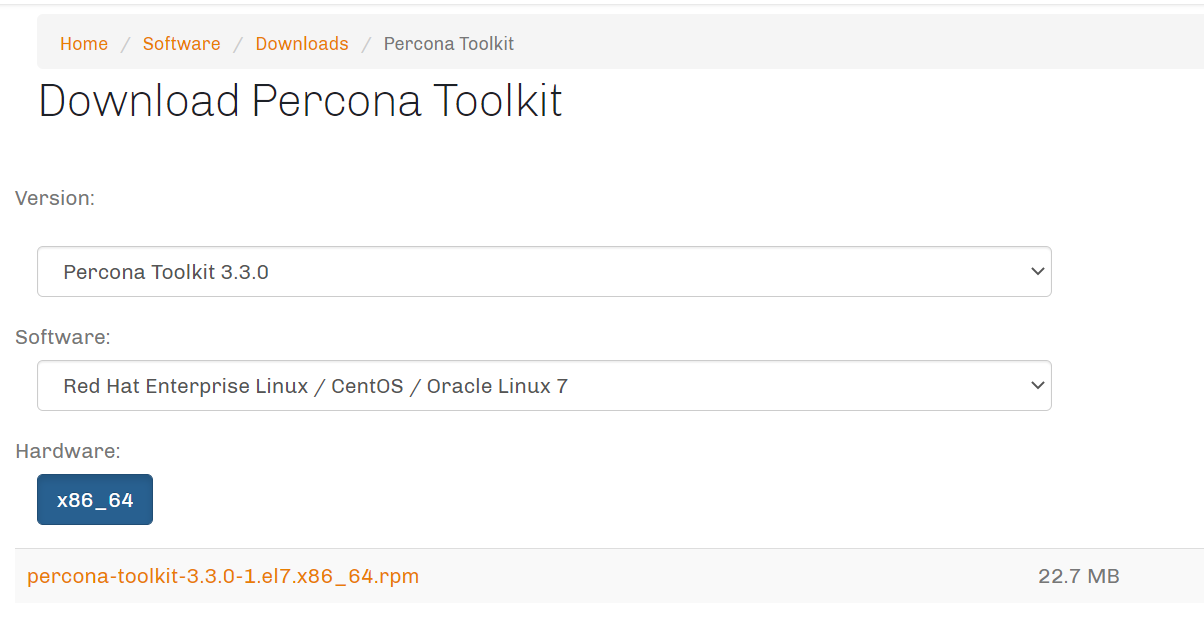1204x640 pixels.
Task: Click the Percona Toolkit breadcrumb text
Action: [448, 44]
